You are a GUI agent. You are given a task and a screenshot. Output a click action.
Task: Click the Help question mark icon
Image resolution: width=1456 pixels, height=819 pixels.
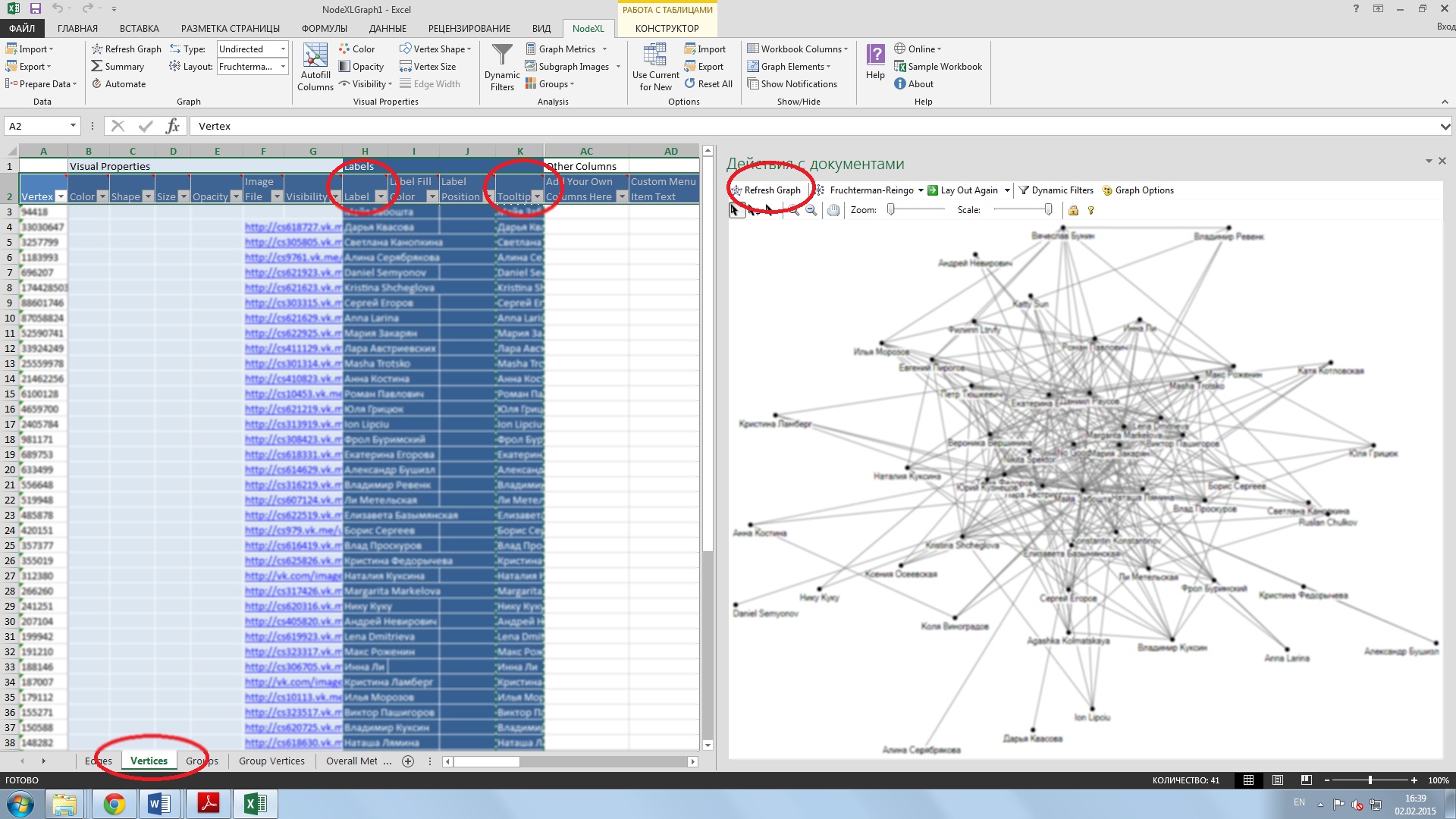pos(875,55)
